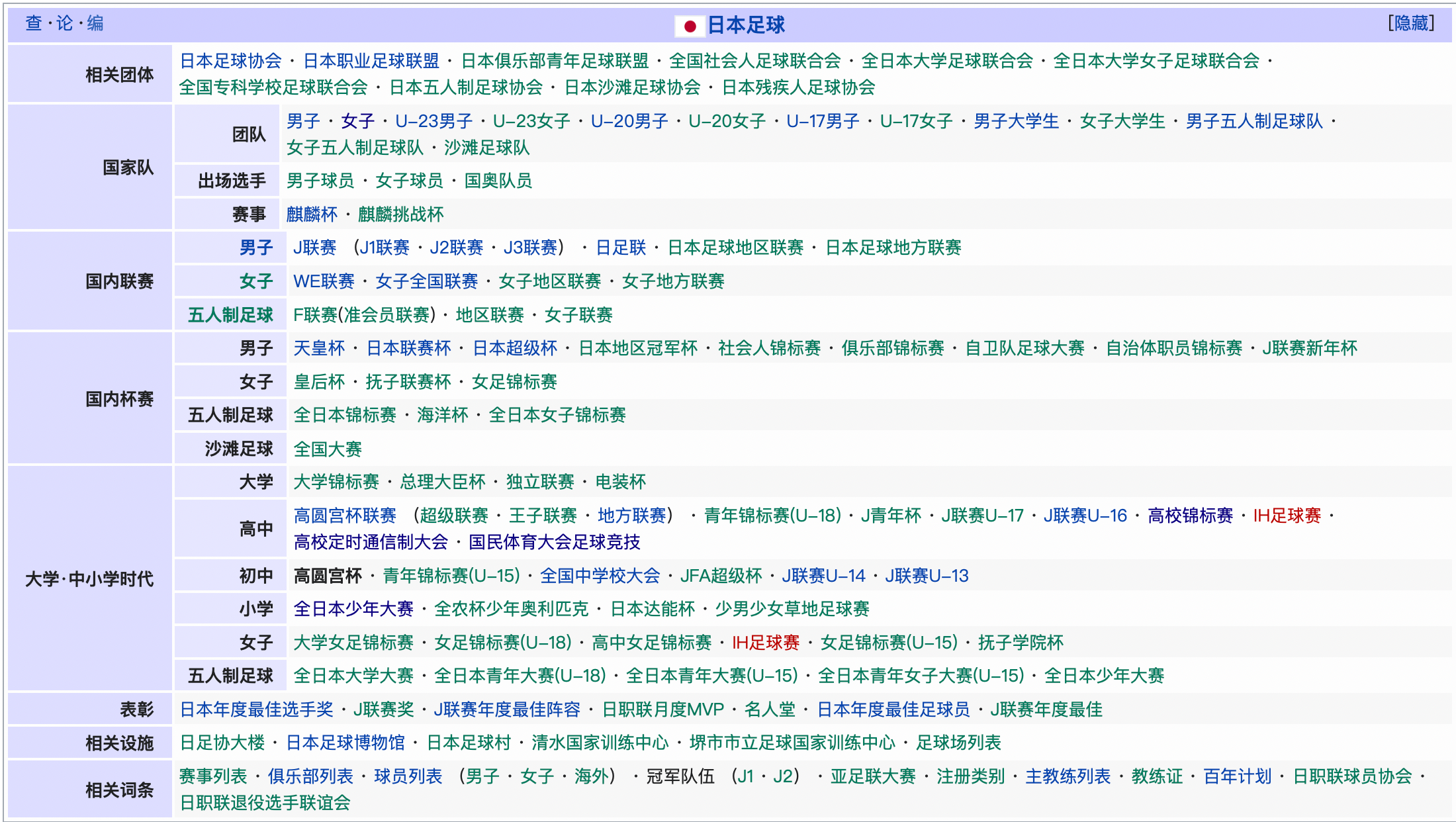The height and width of the screenshot is (822, 1456).
Task: Open J联赛新年杯 link
Action: coord(1310,348)
